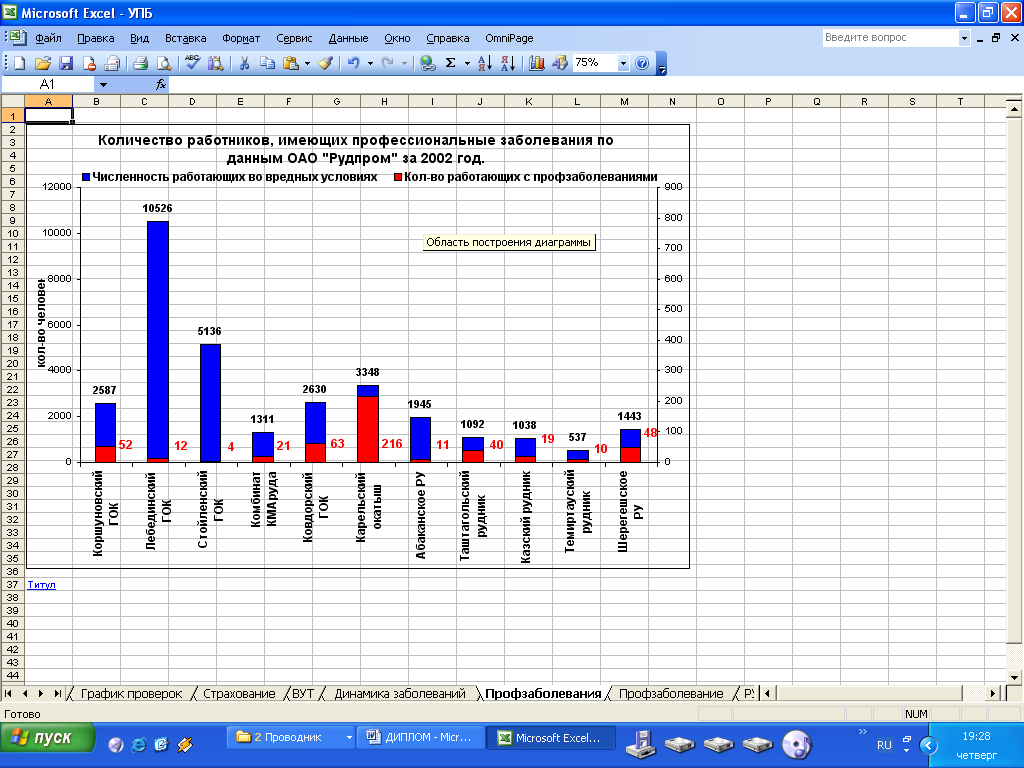
Task: Run the spell check tool
Action: (193, 63)
